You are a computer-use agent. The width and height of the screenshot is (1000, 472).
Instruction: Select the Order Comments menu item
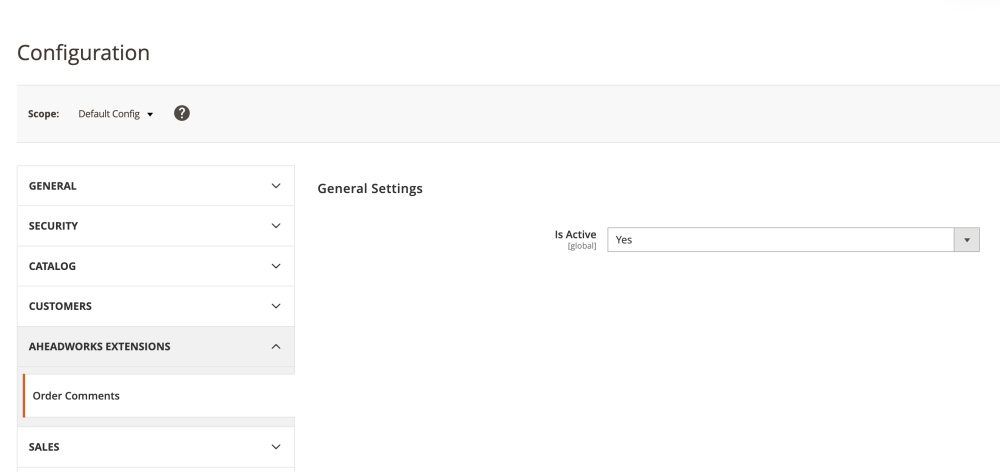click(x=159, y=396)
